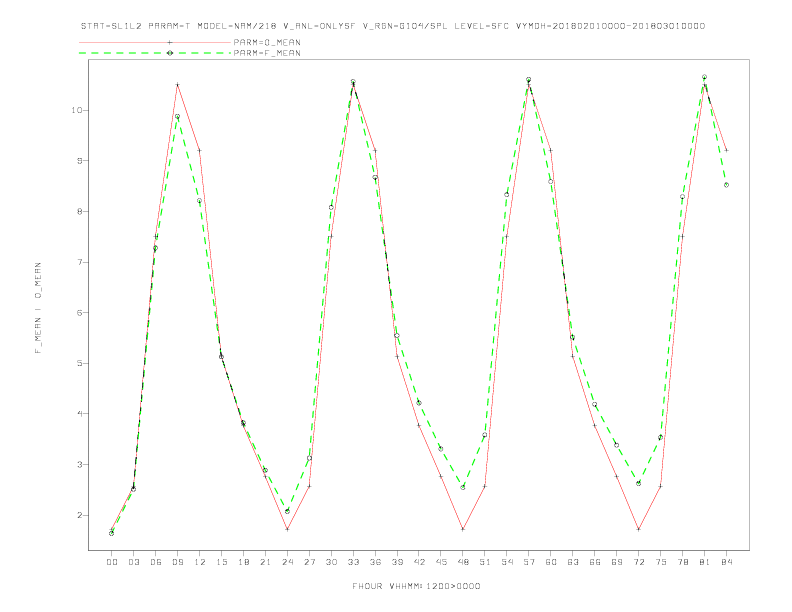The height and width of the screenshot is (612, 792).
Task: Click the y-axis label F_MEAN | O_MEAN
Action: click(x=38, y=308)
